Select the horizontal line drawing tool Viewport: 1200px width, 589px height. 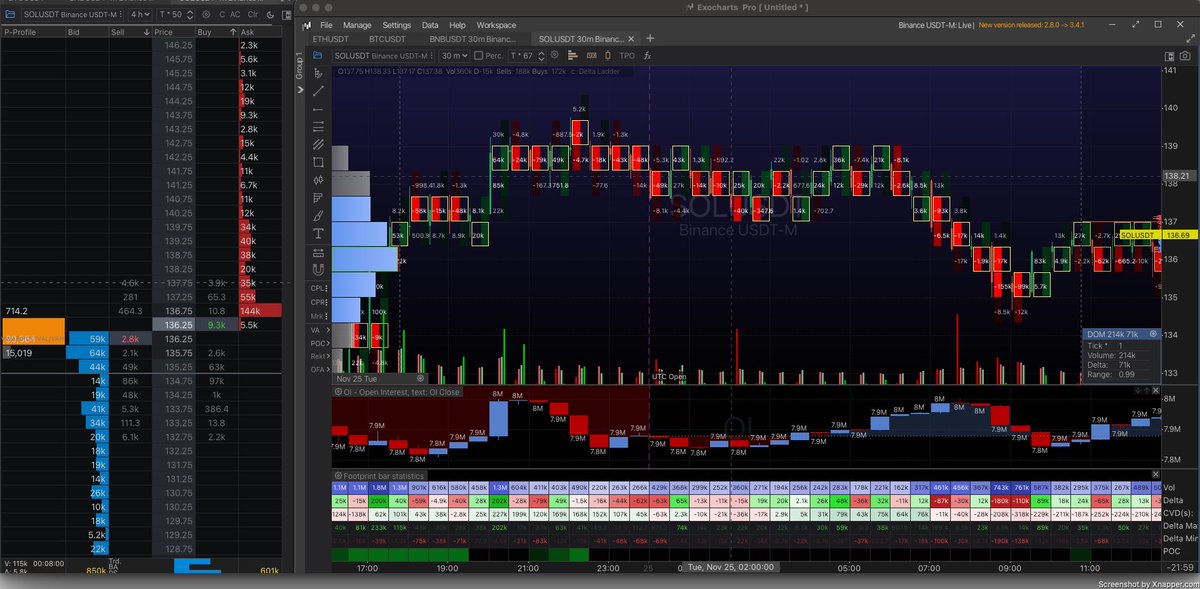pos(318,109)
